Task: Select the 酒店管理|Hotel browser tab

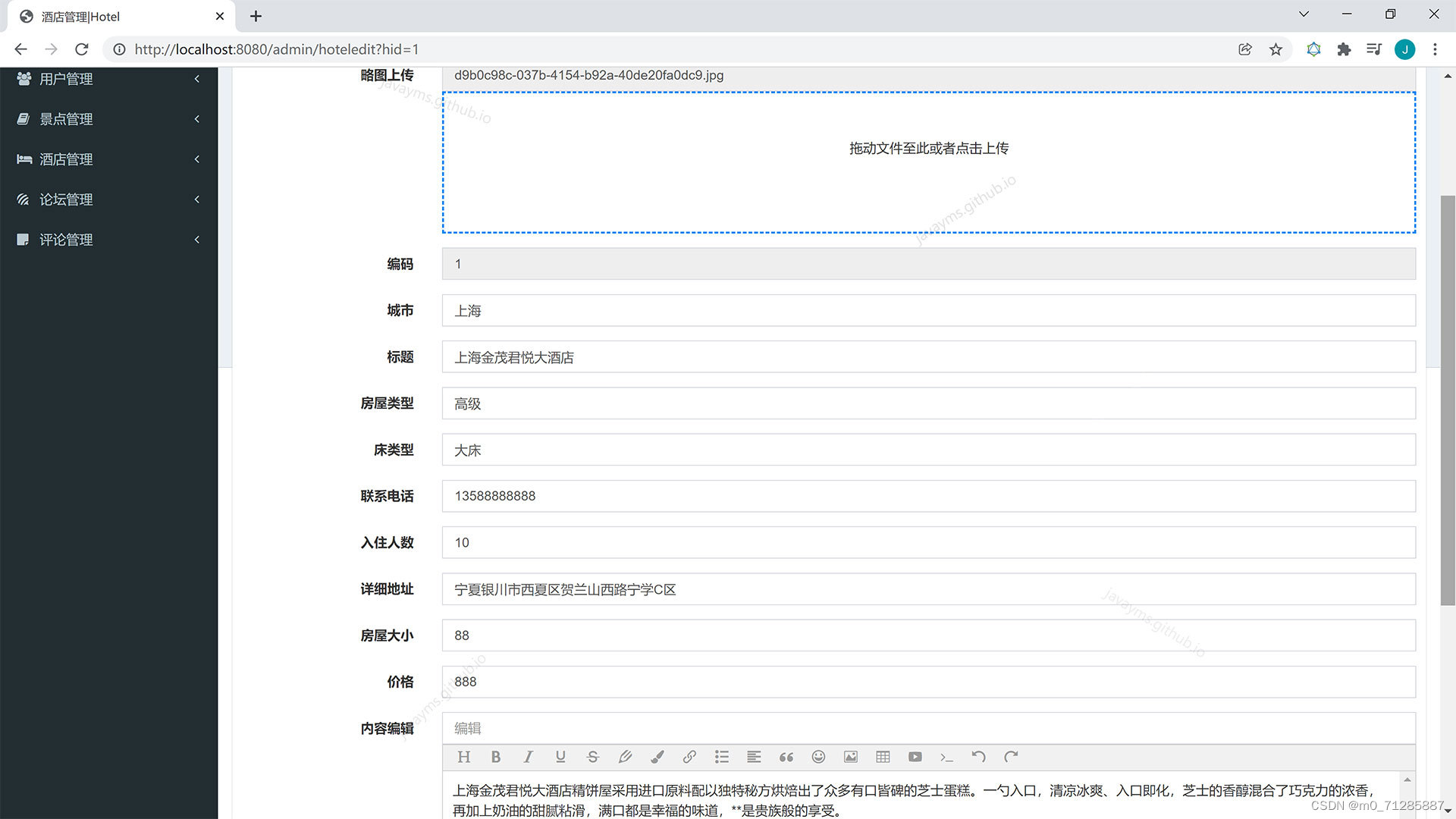Action: point(120,17)
